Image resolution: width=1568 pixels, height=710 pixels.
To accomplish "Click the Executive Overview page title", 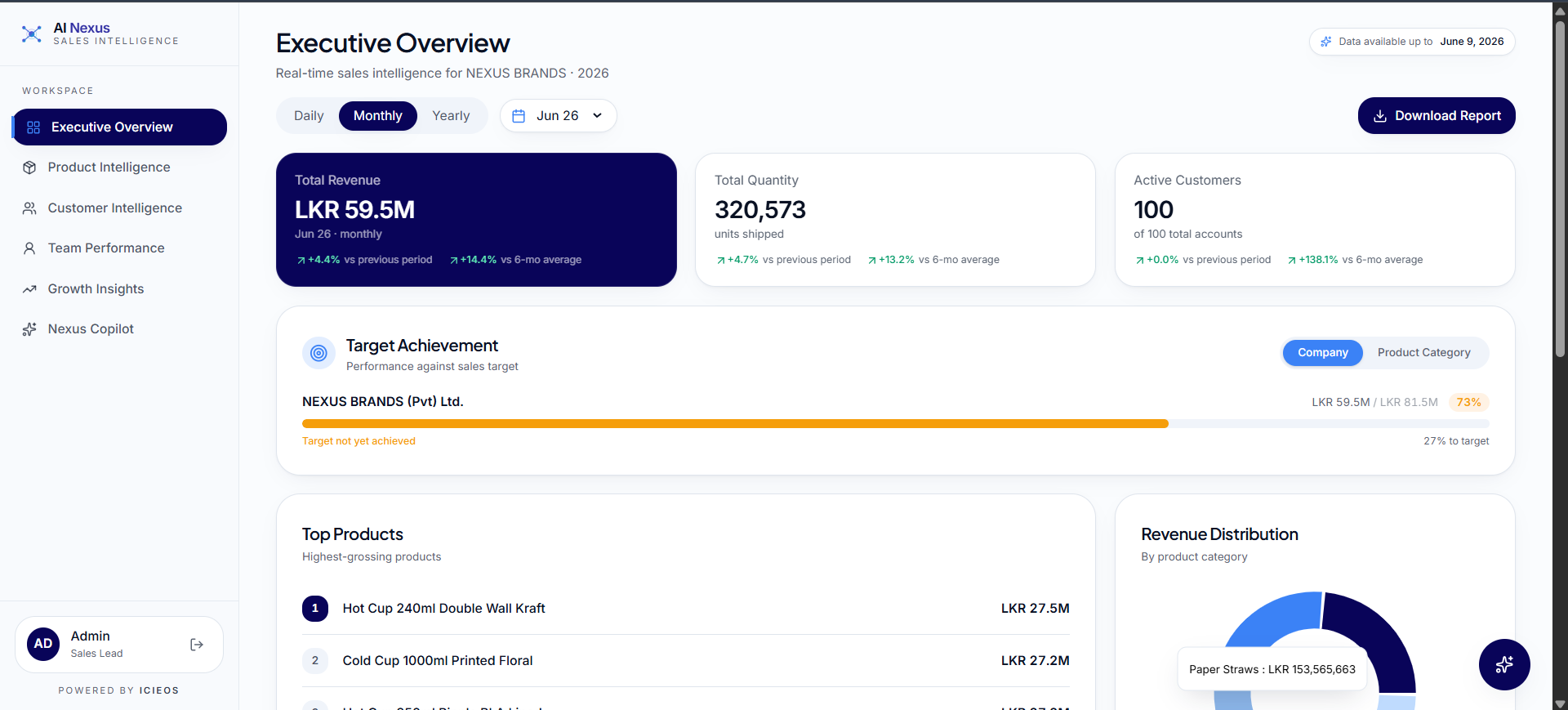I will (x=393, y=43).
